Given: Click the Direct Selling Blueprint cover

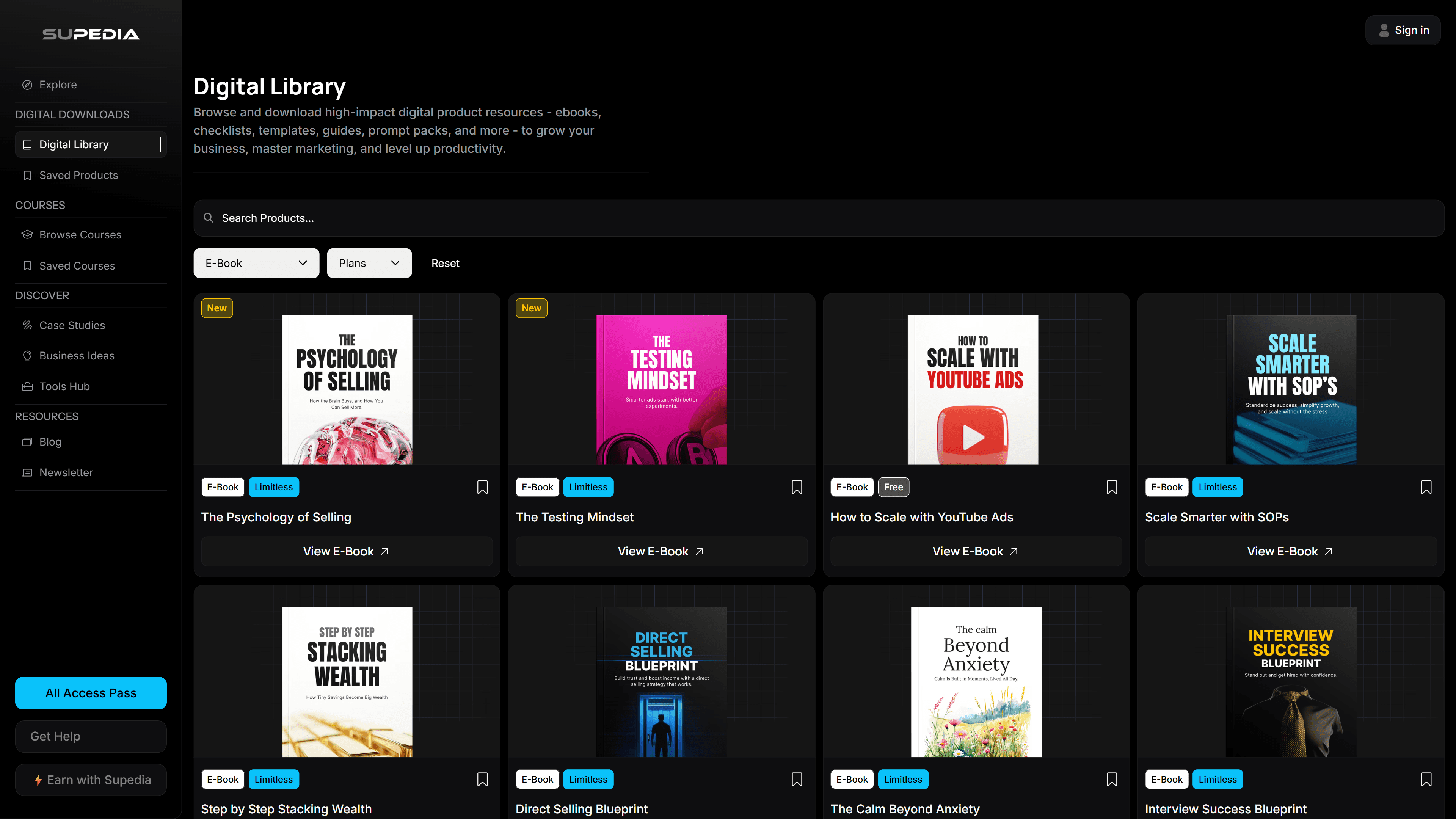Looking at the screenshot, I should point(662,682).
